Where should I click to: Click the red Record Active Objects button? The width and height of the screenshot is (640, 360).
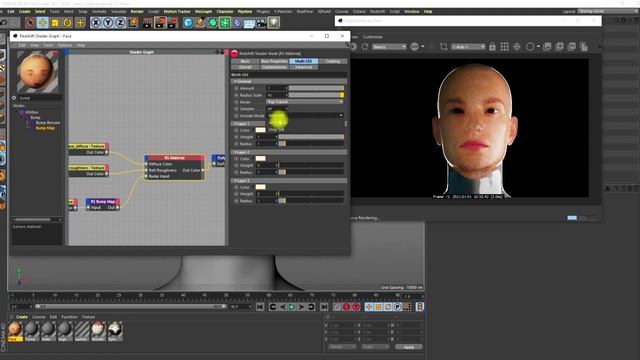point(347,307)
